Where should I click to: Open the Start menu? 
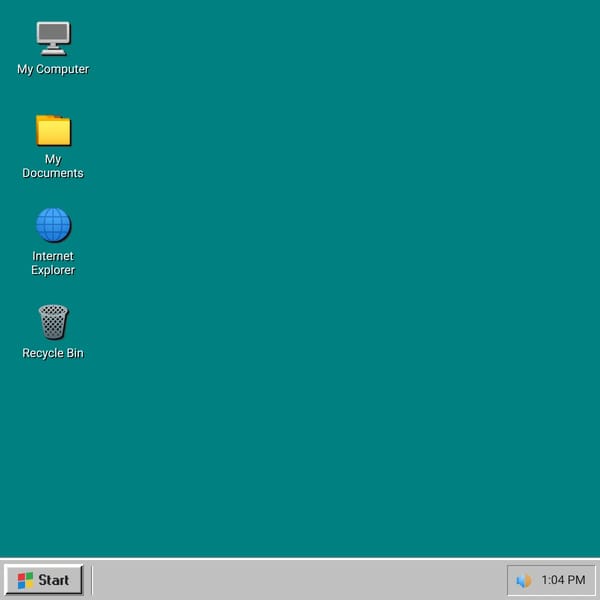pyautogui.click(x=44, y=580)
